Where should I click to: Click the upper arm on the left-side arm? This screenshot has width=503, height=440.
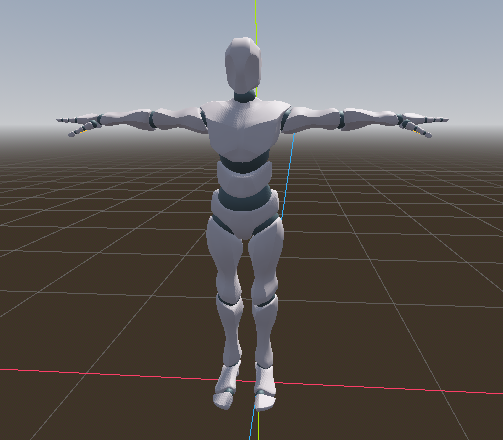coord(178,119)
